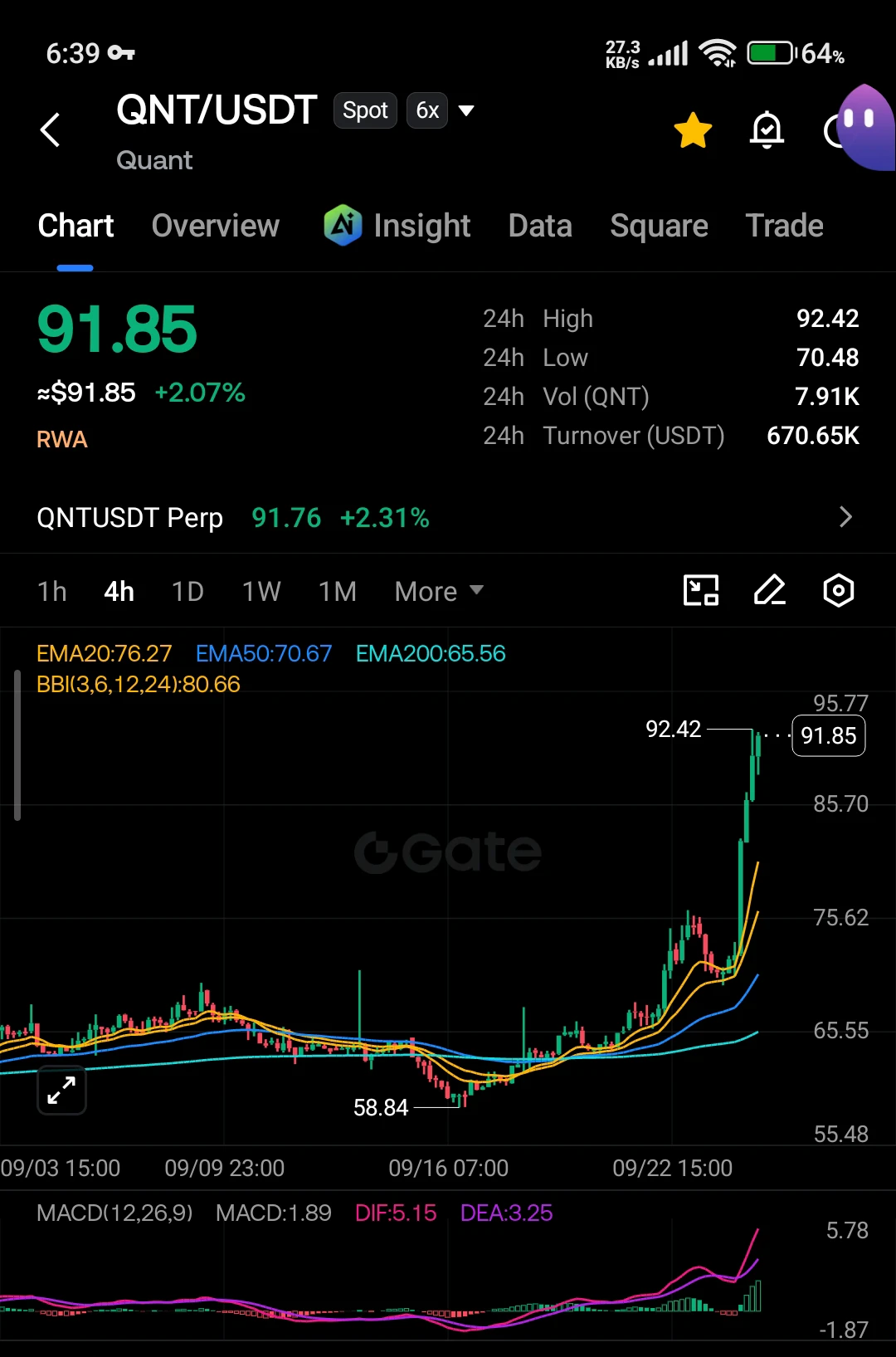The image size is (896, 1357).
Task: Open the drawing pencil tool
Action: pyautogui.click(x=770, y=590)
